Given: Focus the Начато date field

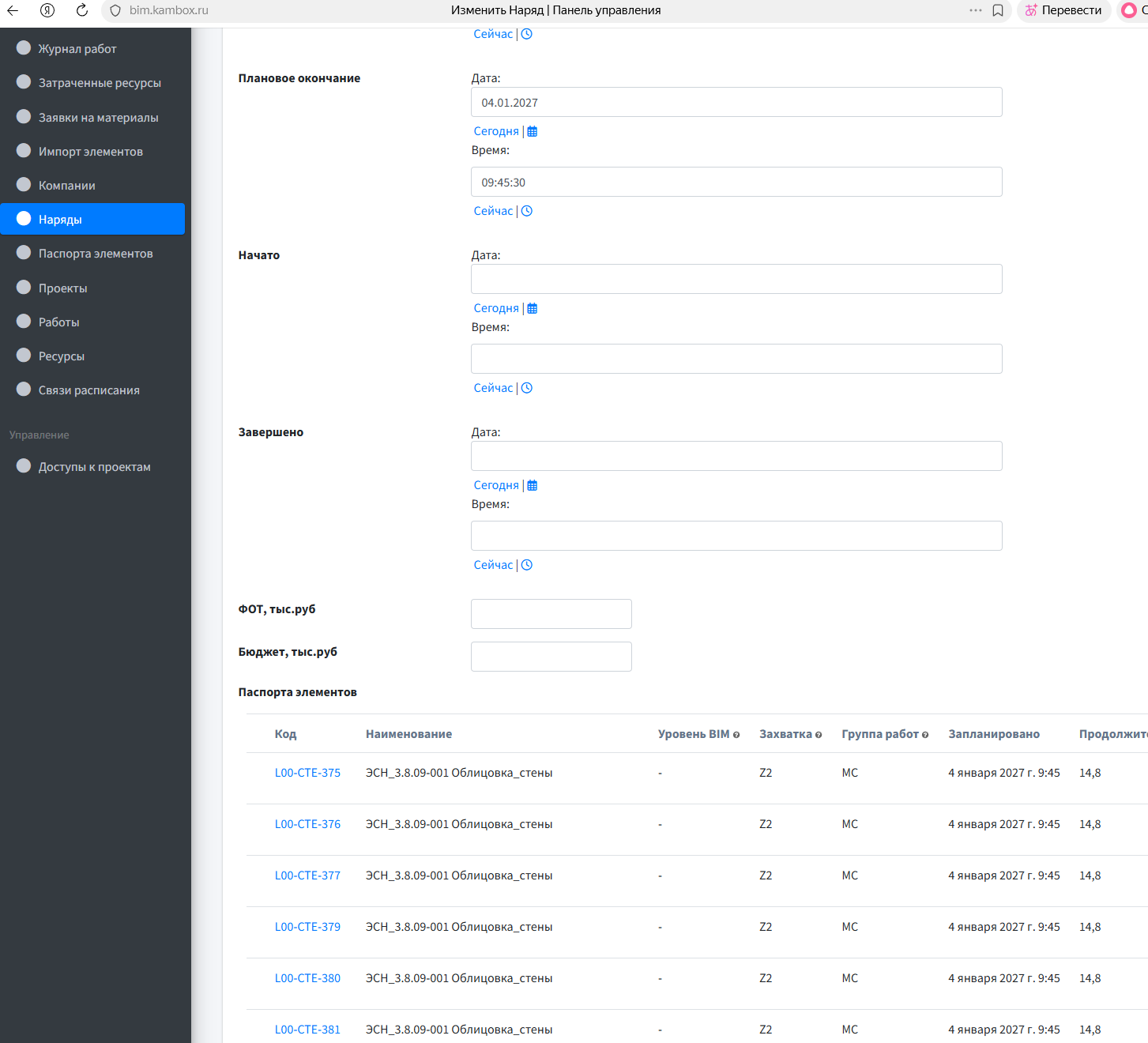Looking at the screenshot, I should 736,279.
